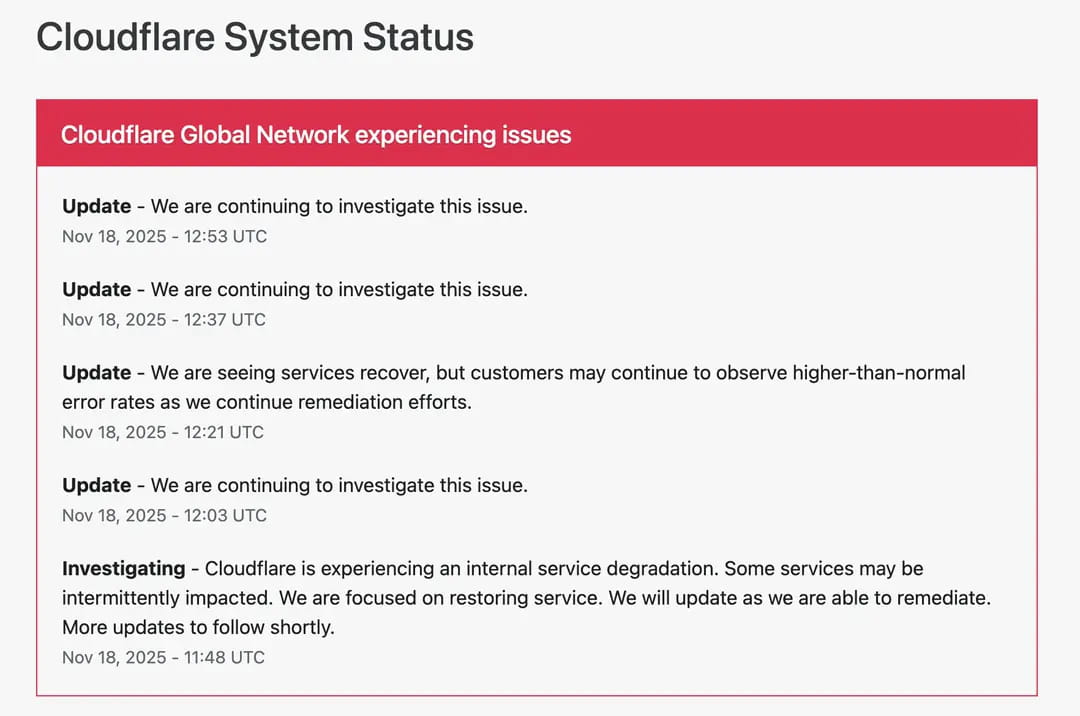Click the bold Update label above 12:53 UTC

[96, 207]
